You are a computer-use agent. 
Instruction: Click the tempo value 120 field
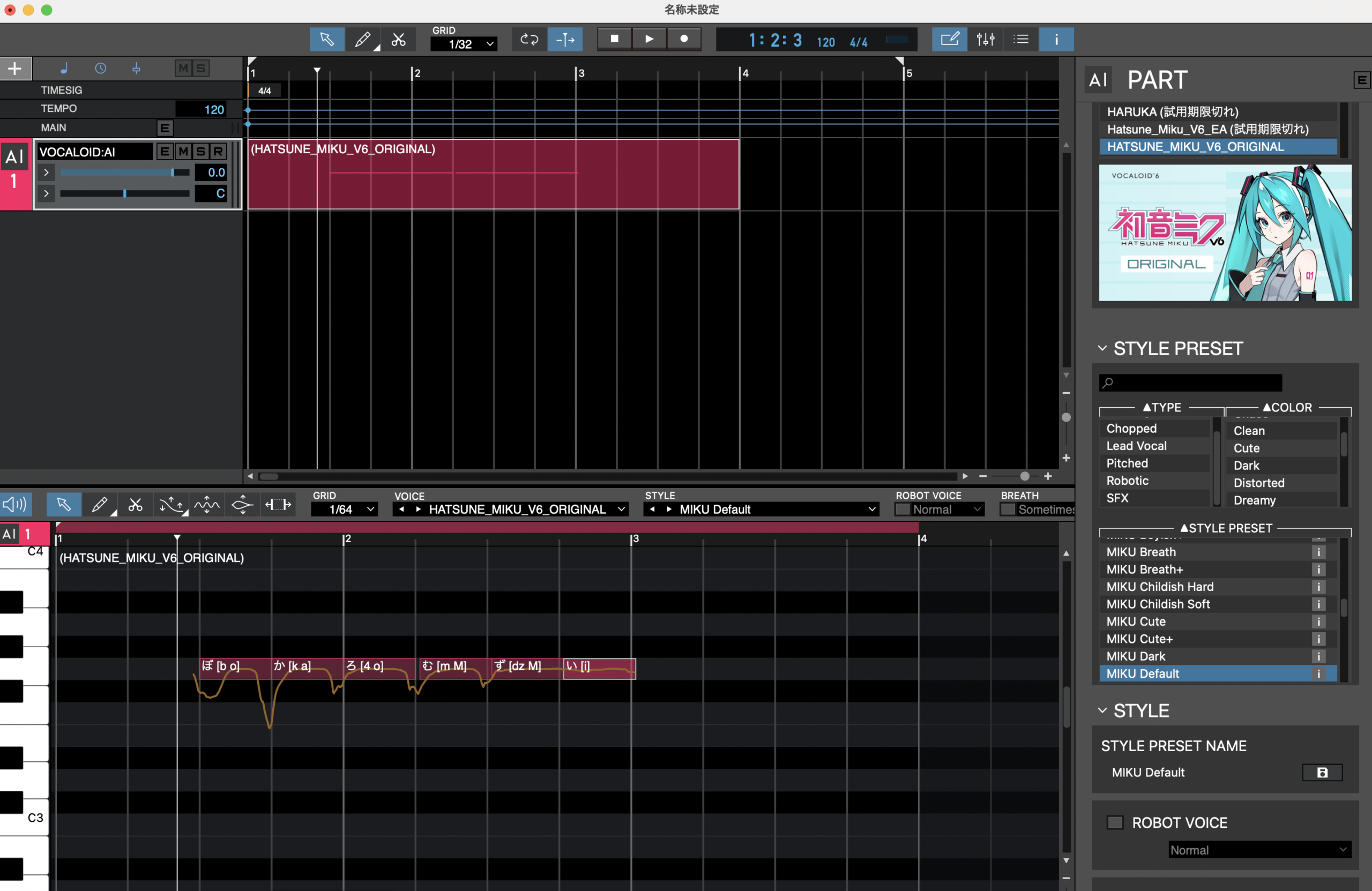201,109
